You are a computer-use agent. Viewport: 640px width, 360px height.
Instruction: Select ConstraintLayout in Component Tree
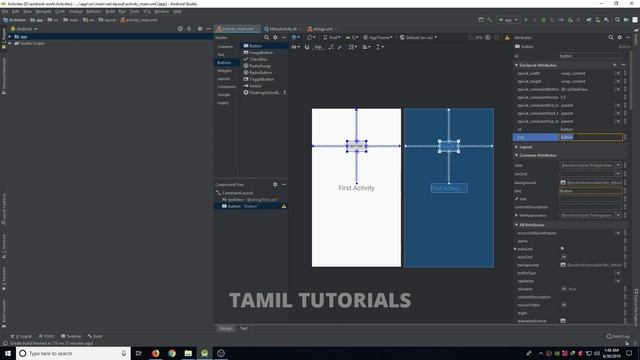[x=238, y=193]
